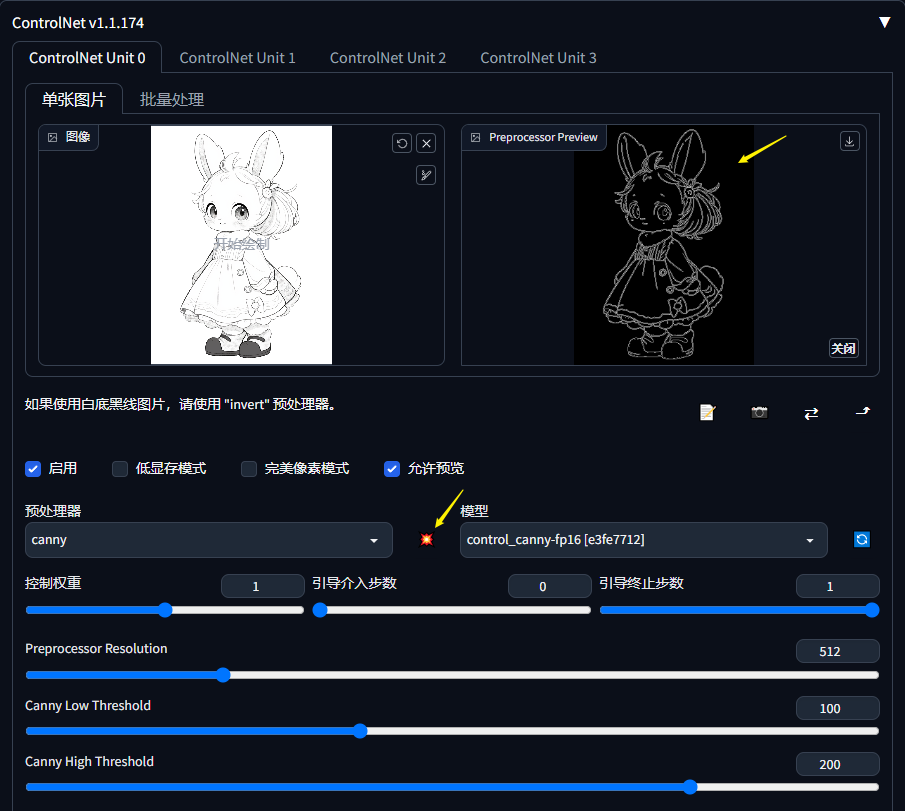The image size is (905, 811).
Task: Adjust the Canny Low Threshold slider
Action: pos(452,731)
